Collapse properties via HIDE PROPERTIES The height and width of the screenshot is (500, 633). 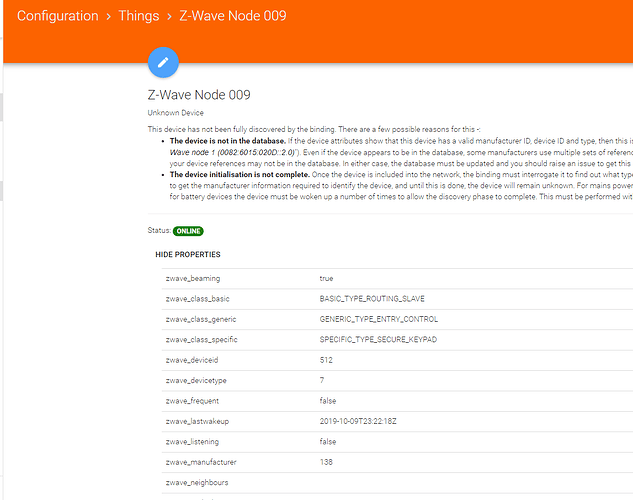tap(188, 255)
